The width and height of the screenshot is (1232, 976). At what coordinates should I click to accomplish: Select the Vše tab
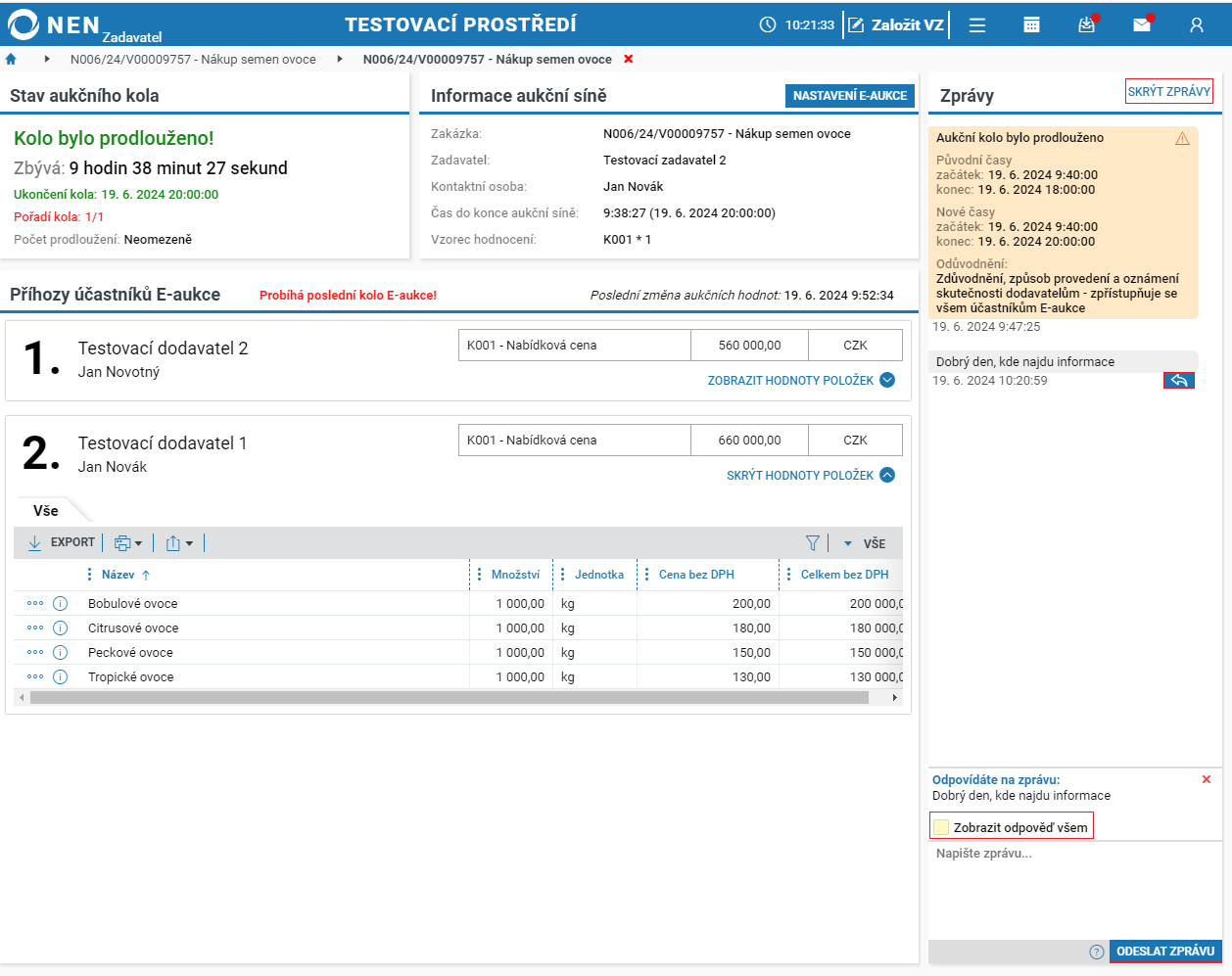pyautogui.click(x=46, y=511)
